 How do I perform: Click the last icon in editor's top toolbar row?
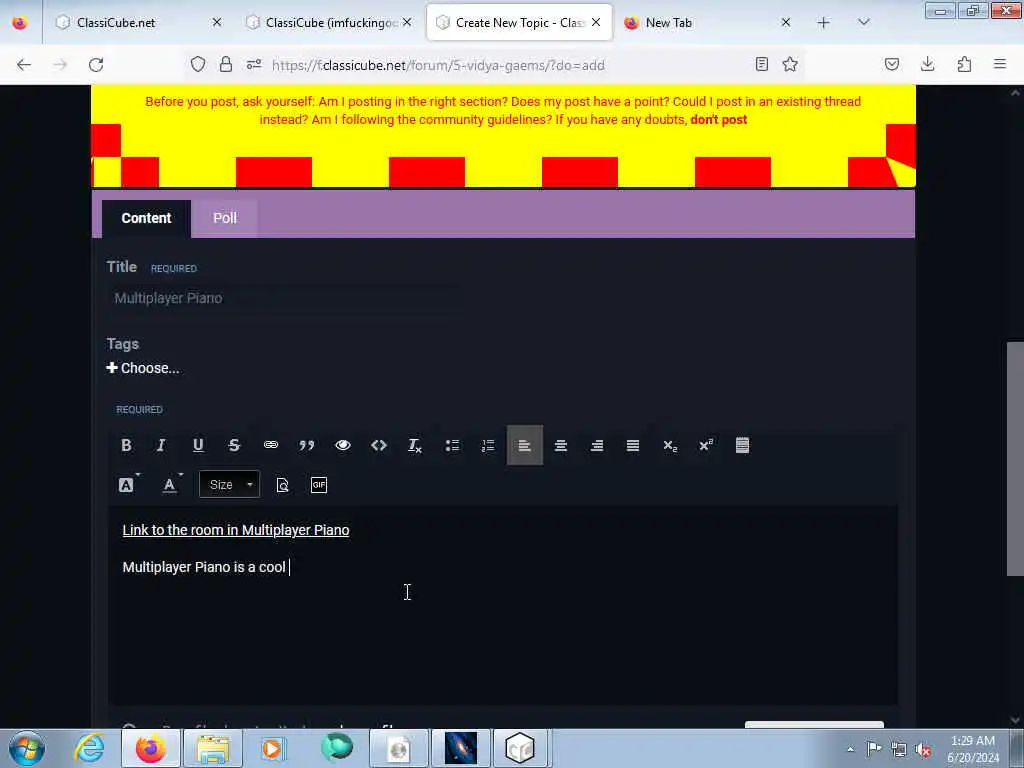743,445
